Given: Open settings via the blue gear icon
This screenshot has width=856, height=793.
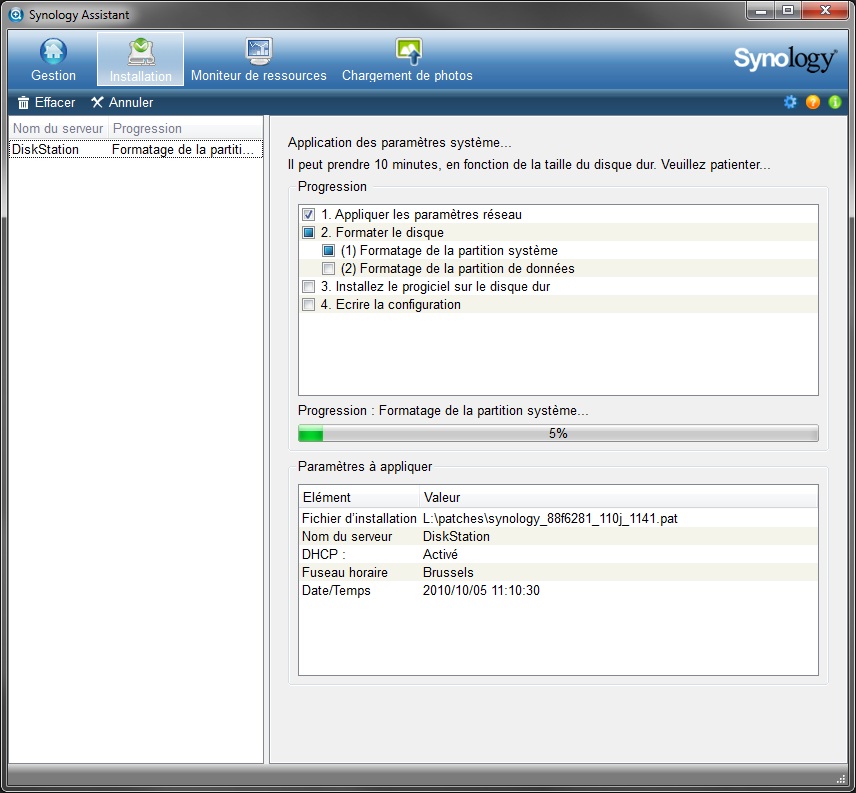Looking at the screenshot, I should (x=790, y=102).
